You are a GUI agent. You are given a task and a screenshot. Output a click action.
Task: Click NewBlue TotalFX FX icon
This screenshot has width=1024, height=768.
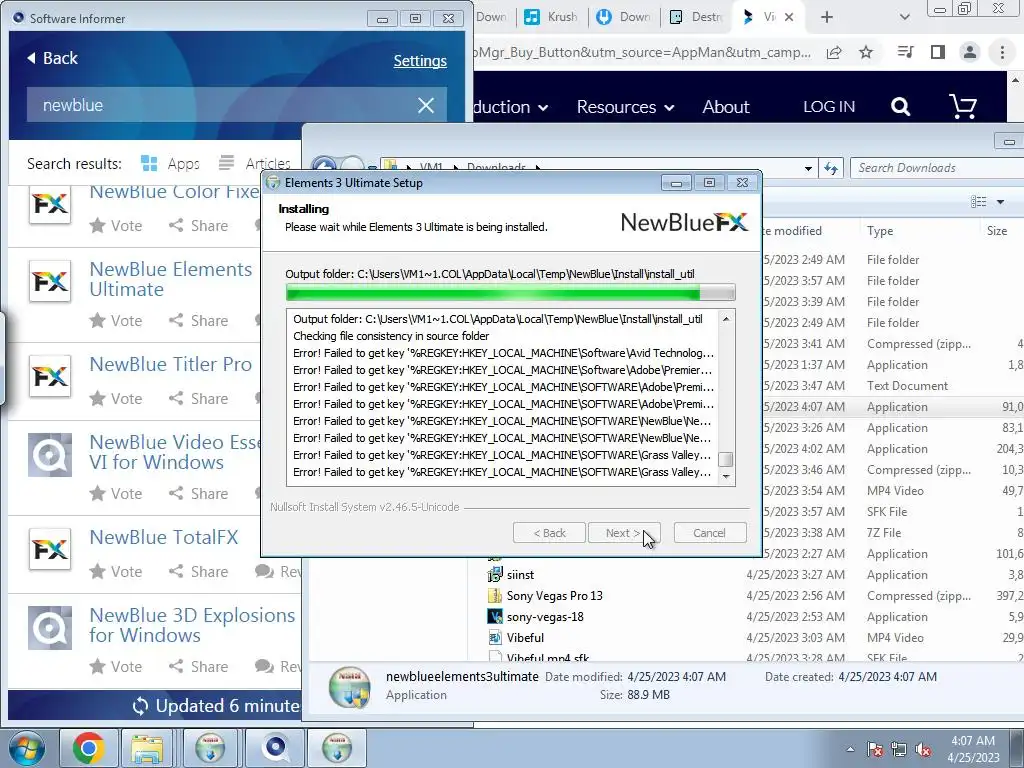(x=50, y=549)
